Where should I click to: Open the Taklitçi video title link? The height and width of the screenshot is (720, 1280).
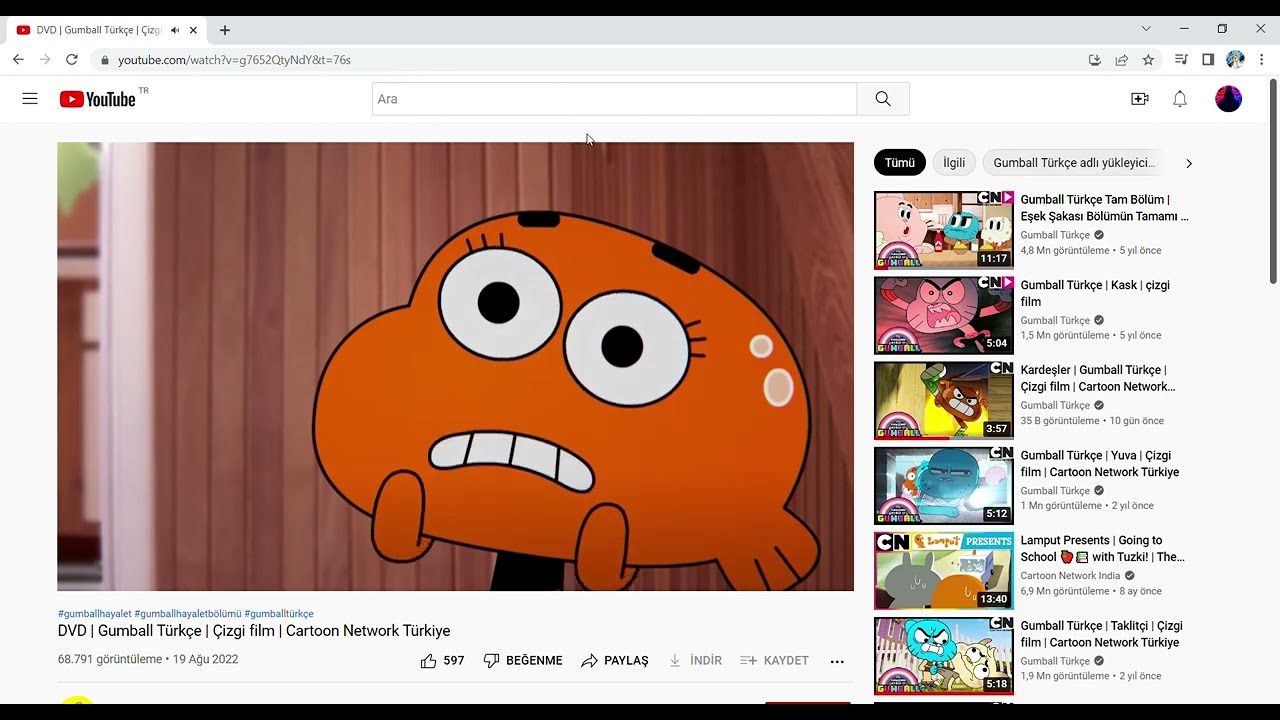1101,634
